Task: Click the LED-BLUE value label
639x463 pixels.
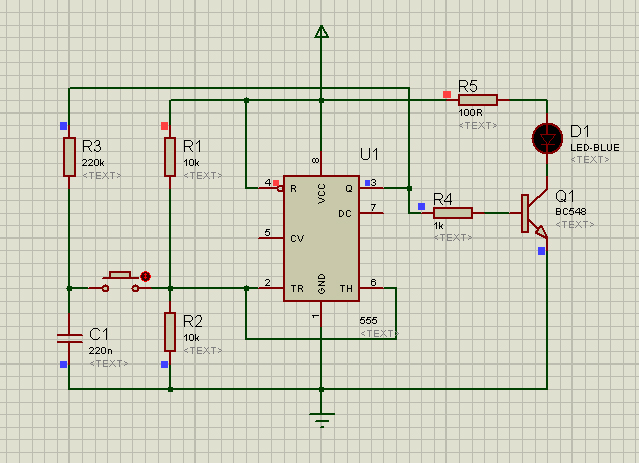Action: pyautogui.click(x=595, y=148)
